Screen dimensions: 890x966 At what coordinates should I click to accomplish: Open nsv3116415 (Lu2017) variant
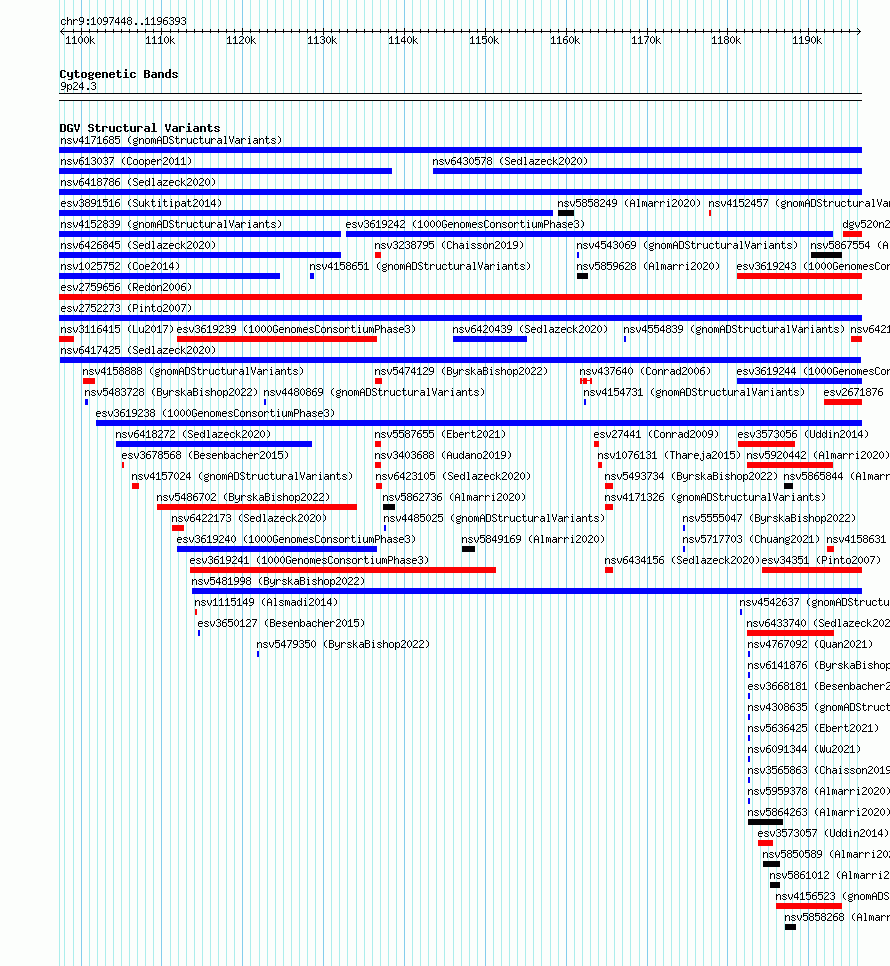tap(117, 329)
